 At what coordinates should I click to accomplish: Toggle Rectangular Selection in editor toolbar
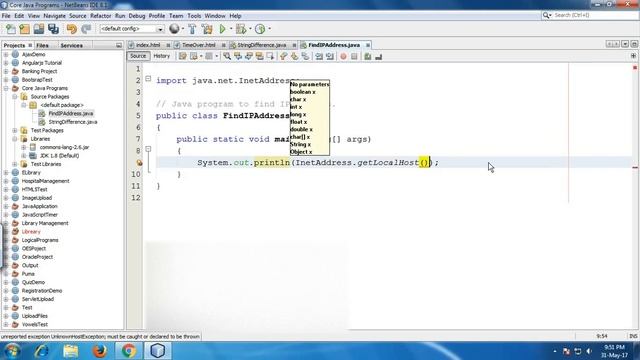click(270, 56)
